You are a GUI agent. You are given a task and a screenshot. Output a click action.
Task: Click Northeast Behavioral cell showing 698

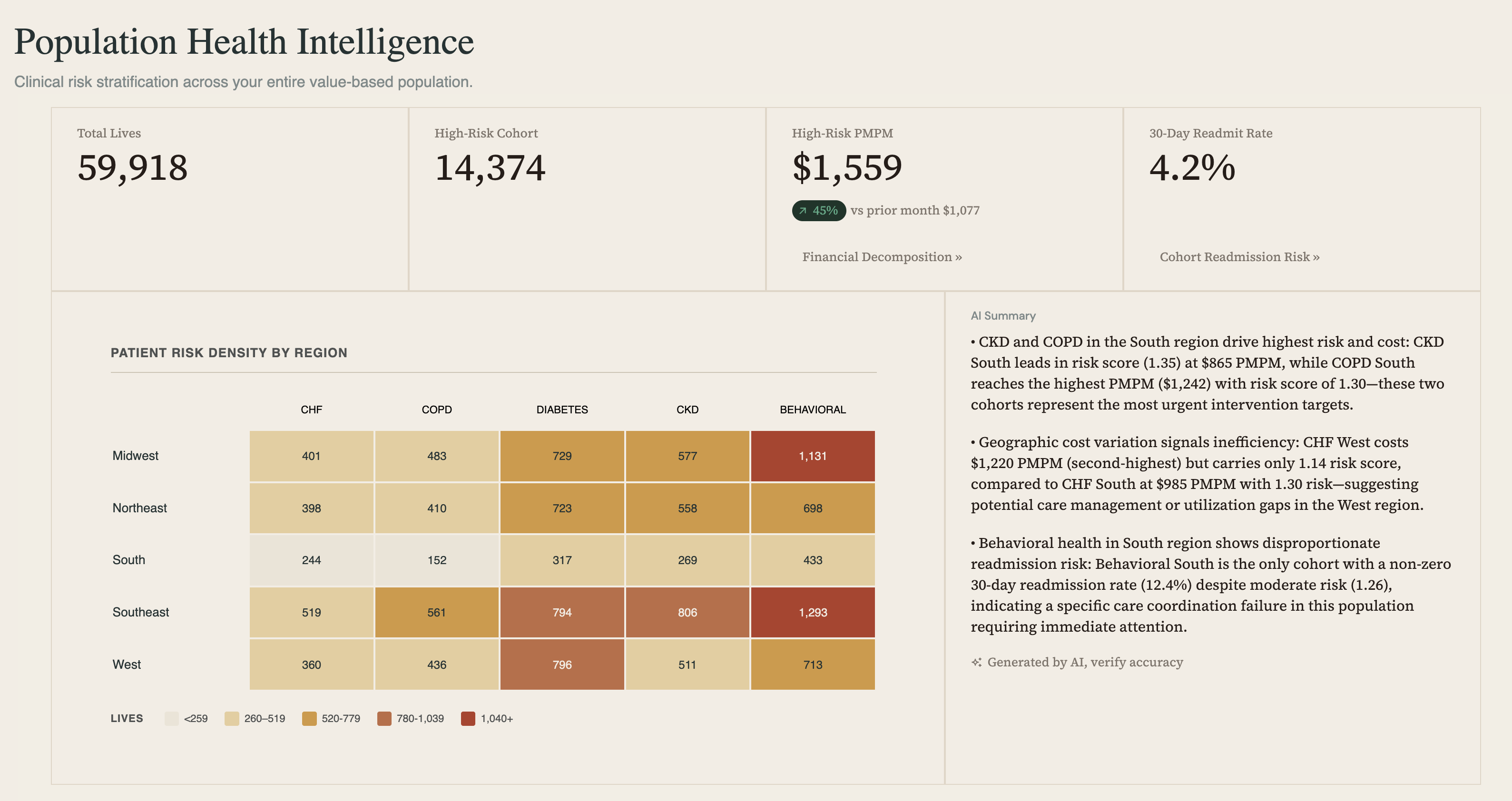(x=813, y=508)
